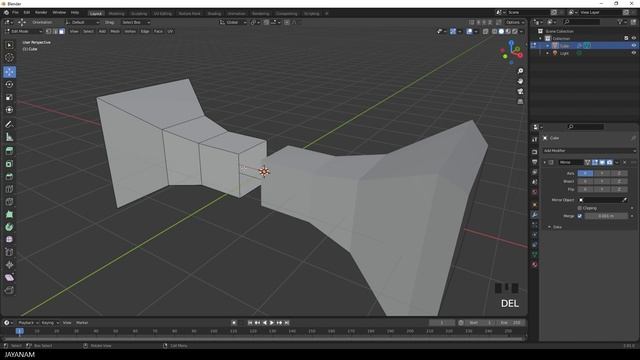Choose the Inset Faces tool
This screenshot has width=640, height=360.
coord(9,164)
